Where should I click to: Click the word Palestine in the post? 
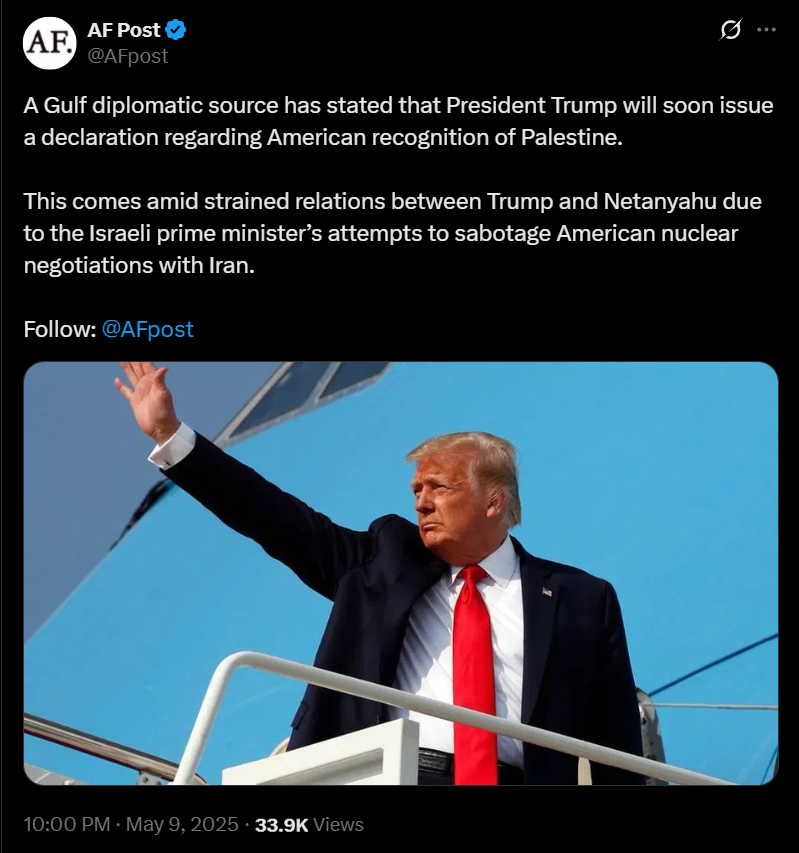[x=571, y=137]
